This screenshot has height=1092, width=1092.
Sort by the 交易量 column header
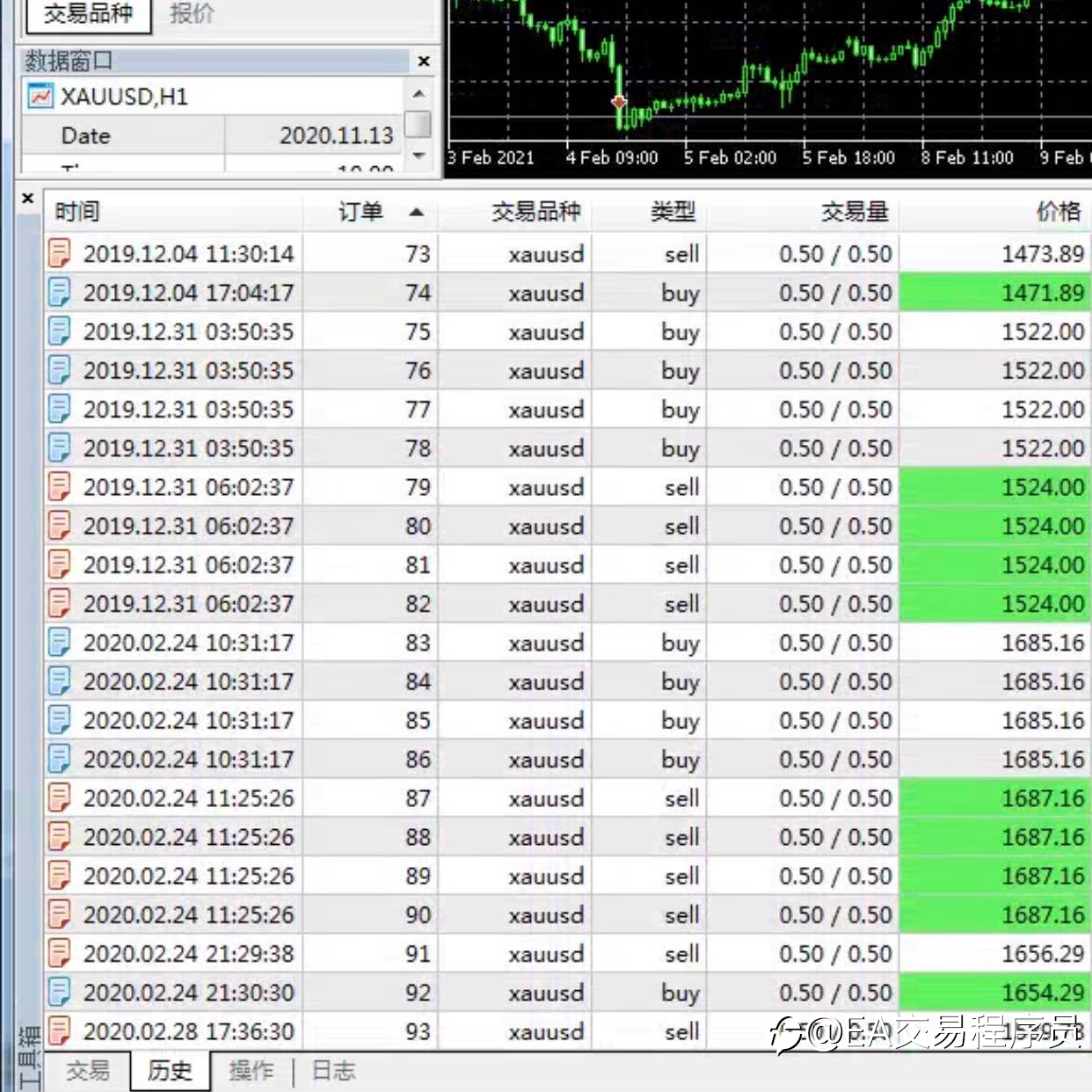(803, 211)
